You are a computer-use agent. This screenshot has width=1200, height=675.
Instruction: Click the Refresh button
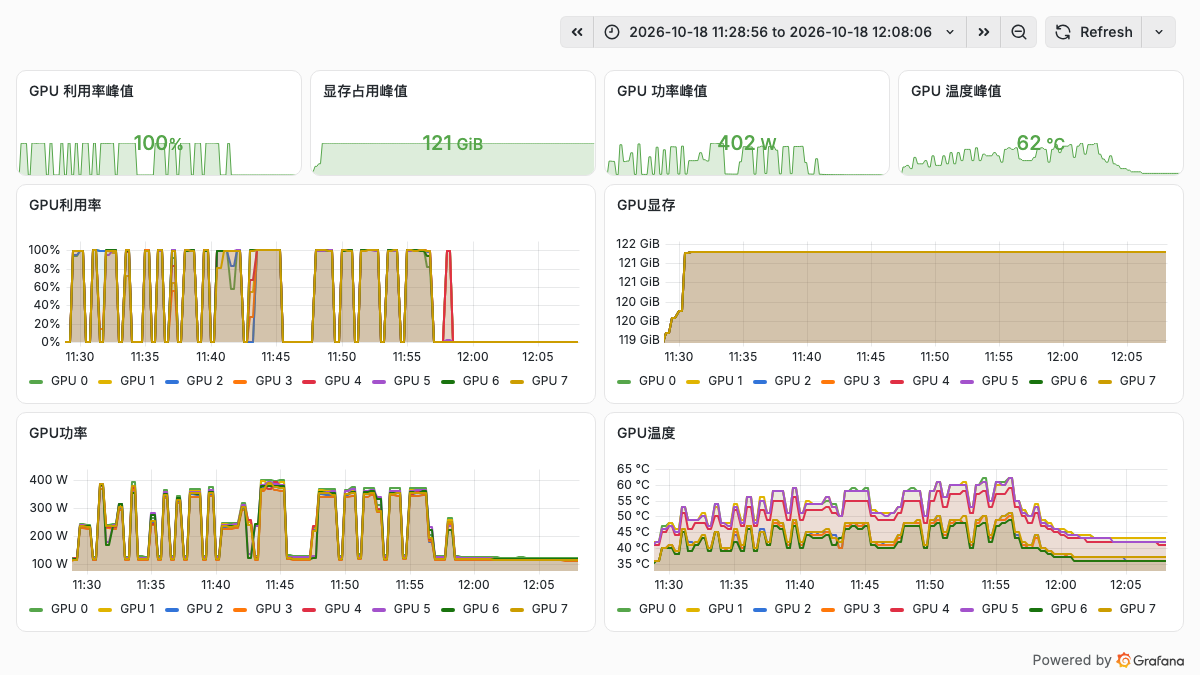click(1094, 32)
